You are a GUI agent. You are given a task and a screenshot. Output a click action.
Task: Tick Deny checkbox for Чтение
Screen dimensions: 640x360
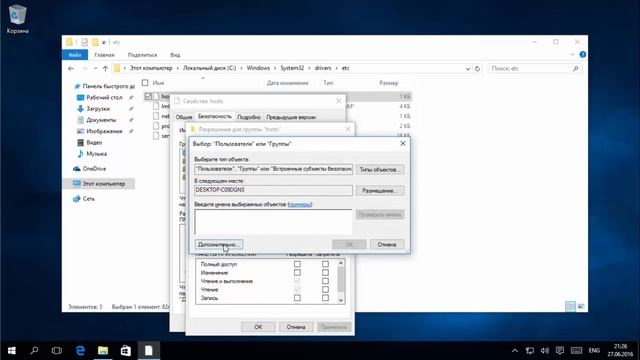(325, 289)
